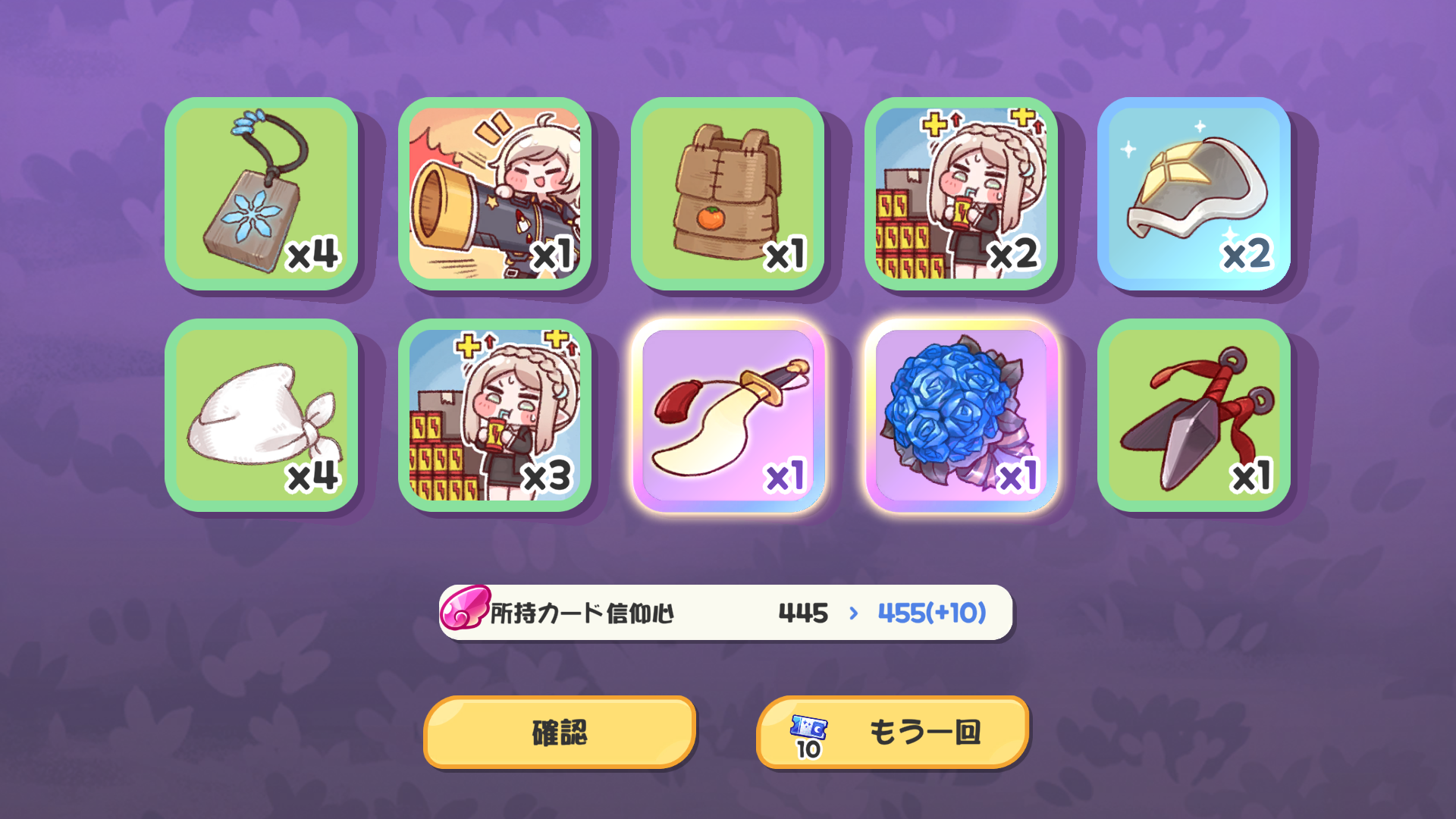The width and height of the screenshot is (1456, 819).
Task: Select the golden shoulder armor item
Action: pos(1194,193)
